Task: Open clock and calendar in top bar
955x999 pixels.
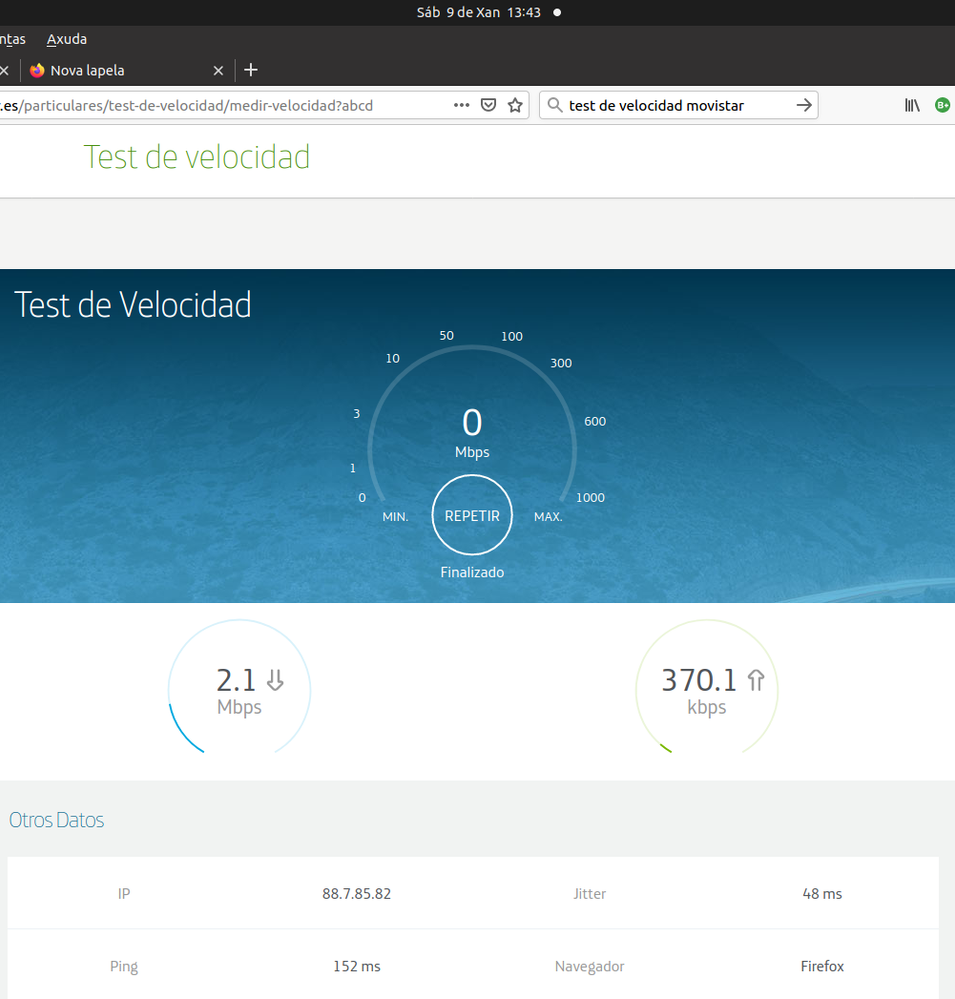Action: (x=478, y=12)
